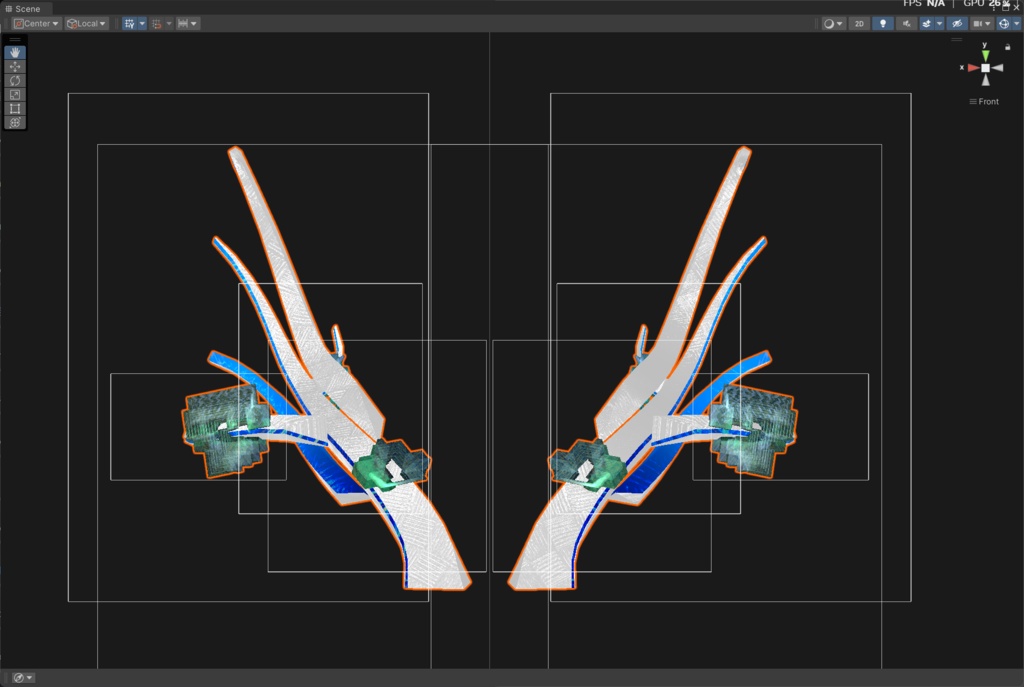Click the gray right-side gizmo cone
This screenshot has height=687, width=1024.
(997, 67)
